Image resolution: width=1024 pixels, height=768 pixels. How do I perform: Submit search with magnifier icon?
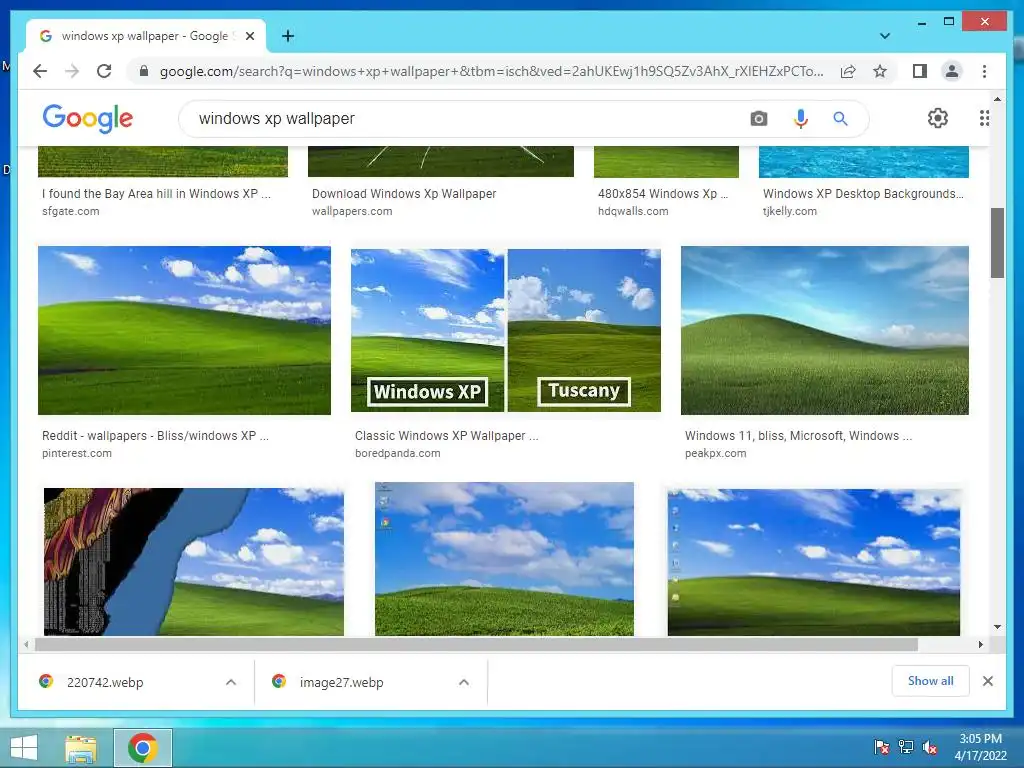click(840, 118)
